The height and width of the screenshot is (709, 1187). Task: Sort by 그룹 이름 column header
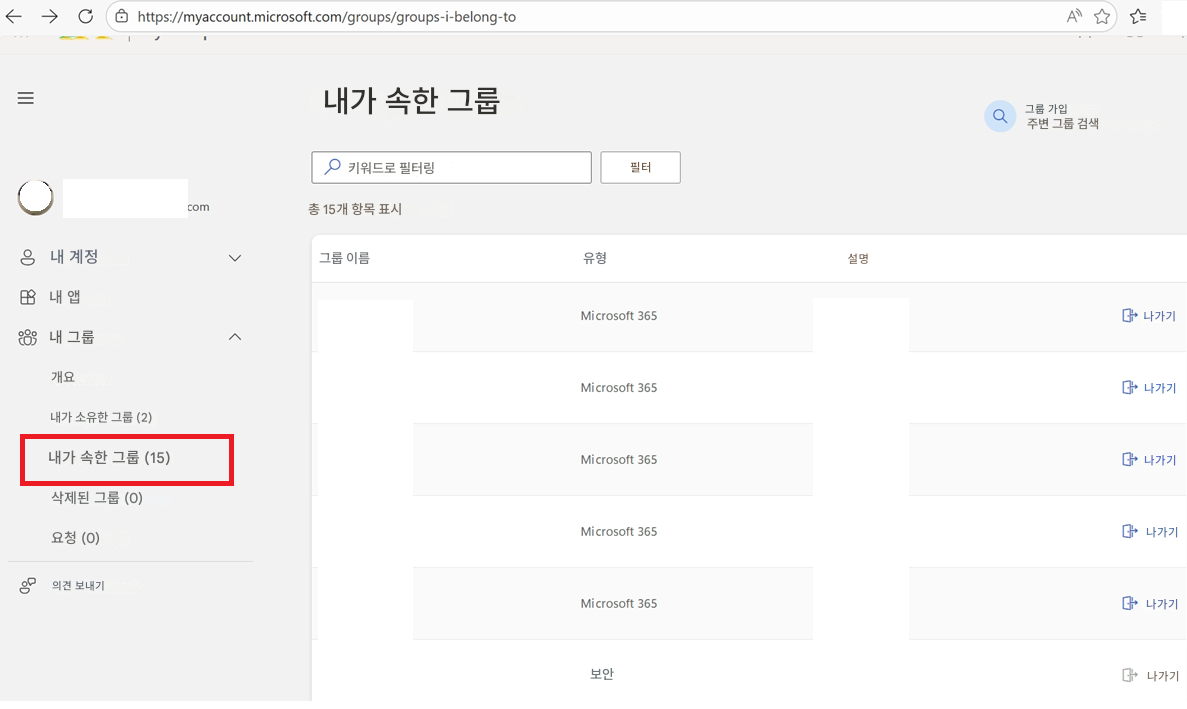click(x=344, y=258)
